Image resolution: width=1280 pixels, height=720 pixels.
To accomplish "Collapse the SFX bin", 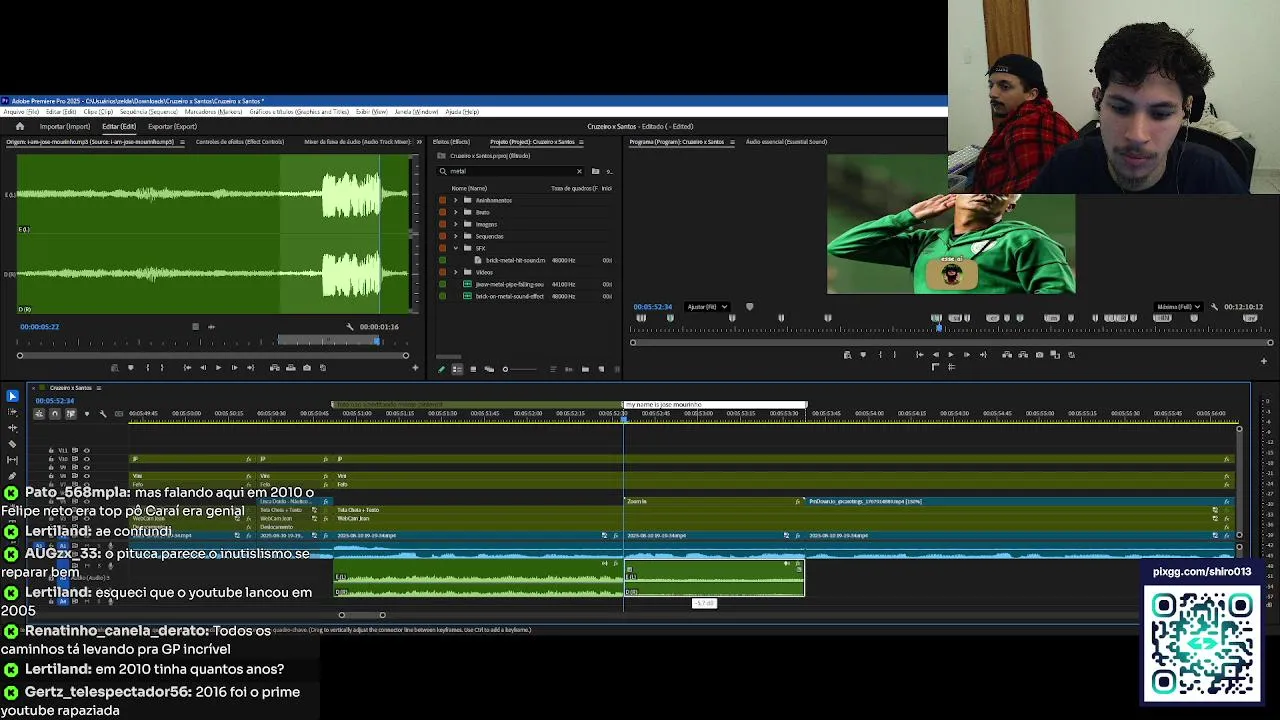I will coord(455,248).
